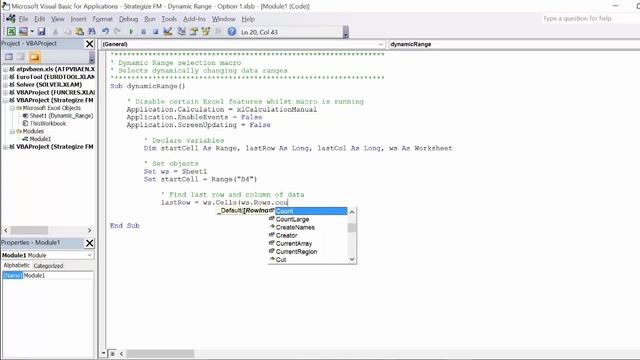
Task: Open the Object Browser toolbar icon
Action: coord(206,31)
